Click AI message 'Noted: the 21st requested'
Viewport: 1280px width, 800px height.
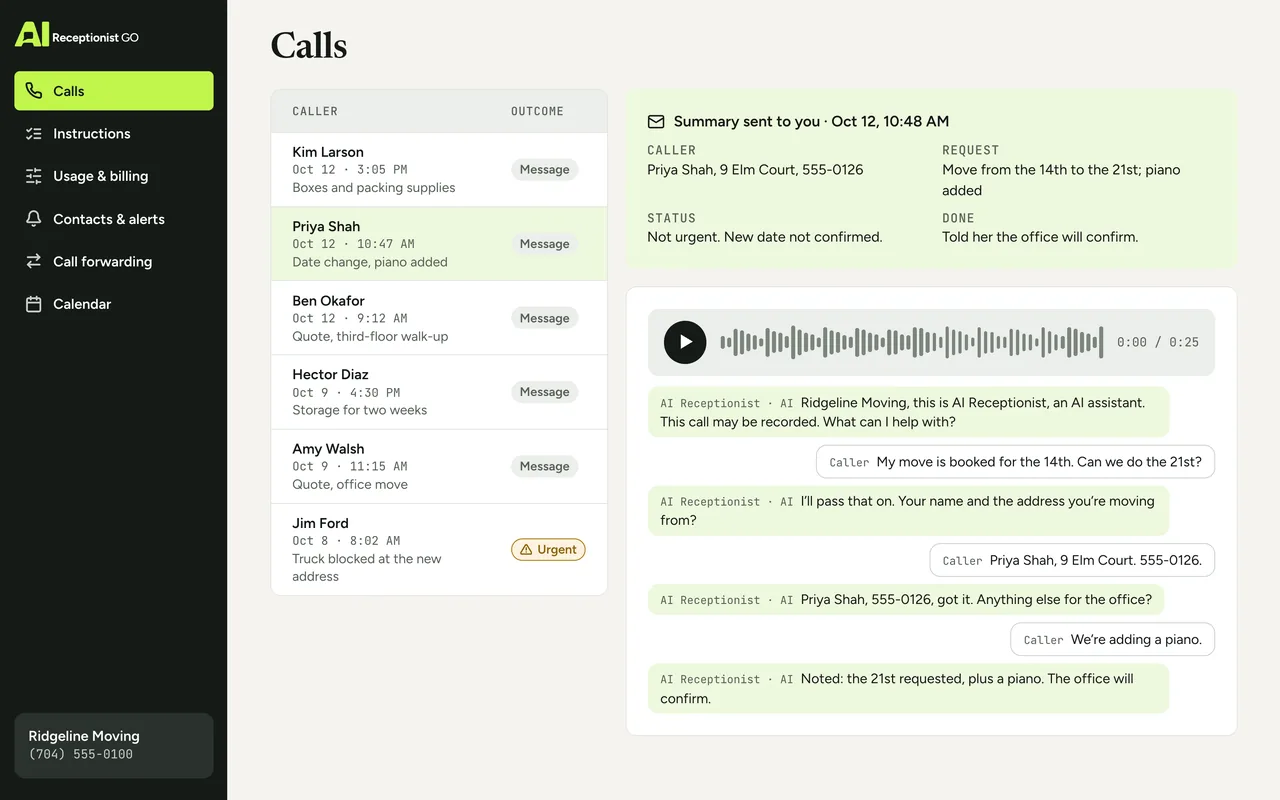(x=908, y=688)
